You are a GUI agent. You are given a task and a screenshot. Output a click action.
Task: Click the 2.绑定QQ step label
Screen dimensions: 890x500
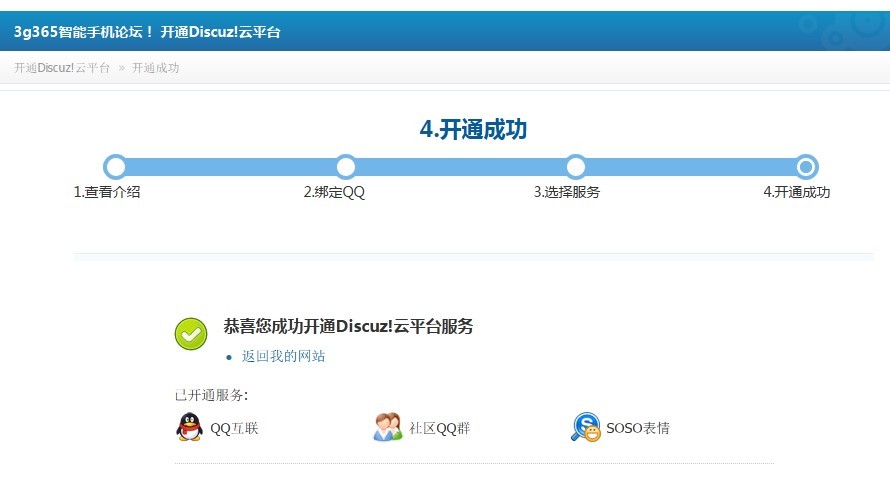point(334,192)
